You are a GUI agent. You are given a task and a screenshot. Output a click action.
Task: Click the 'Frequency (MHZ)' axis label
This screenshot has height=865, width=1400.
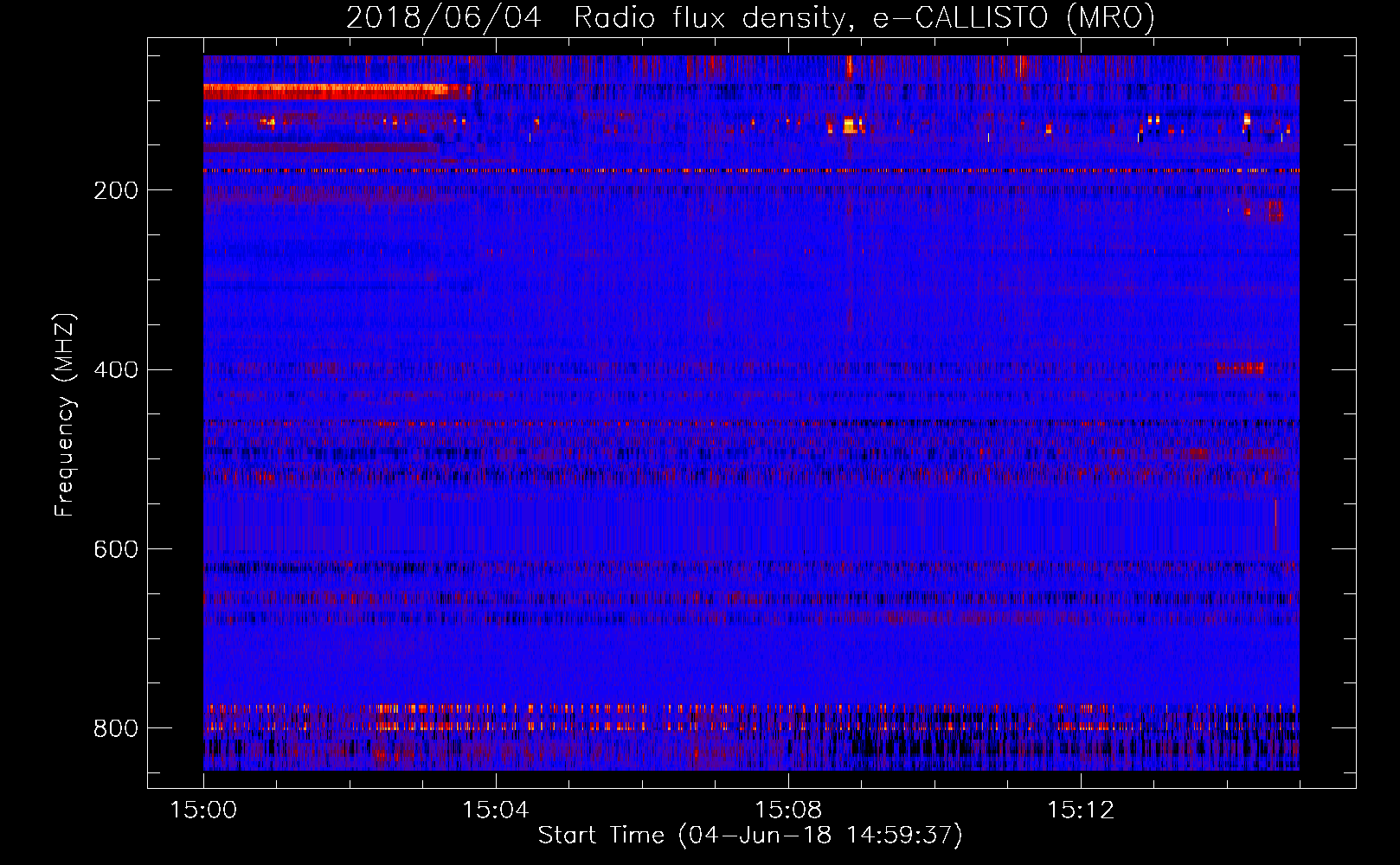tap(65, 414)
